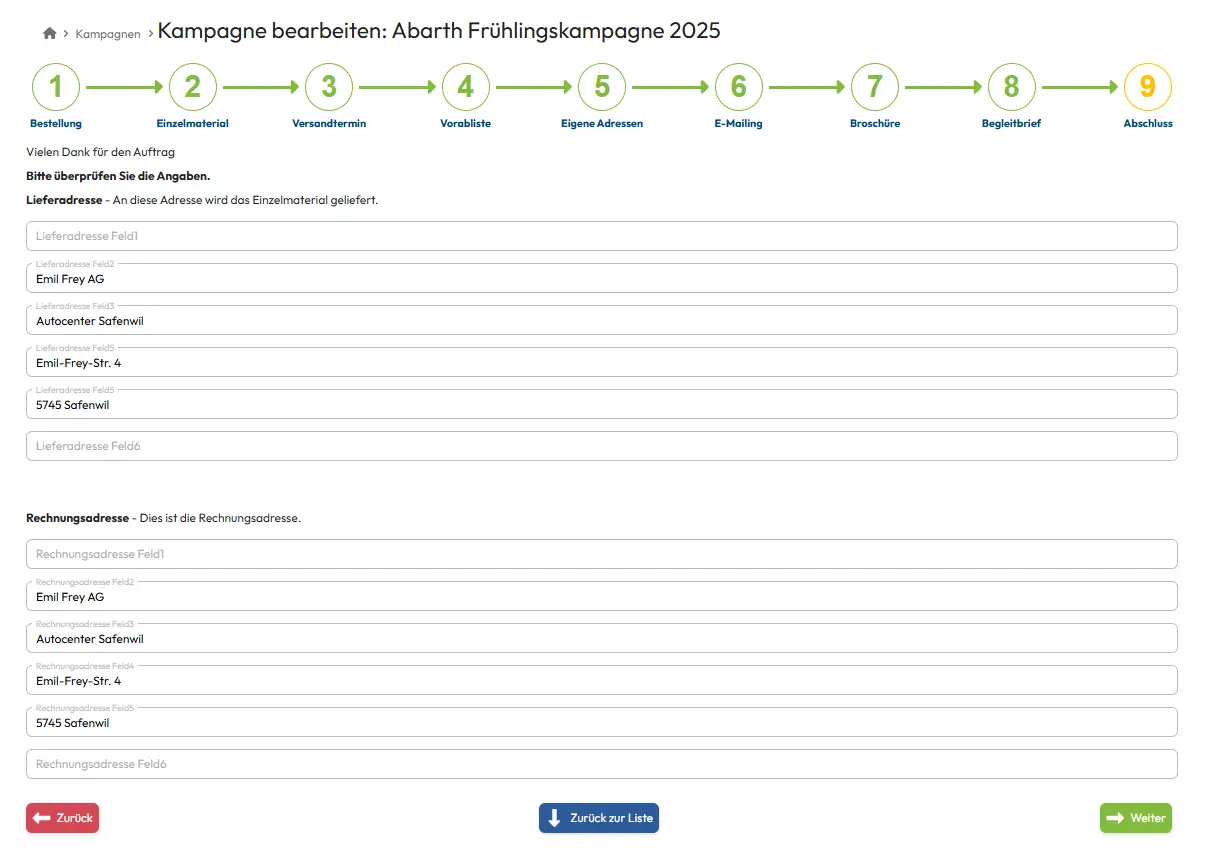1217x856 pixels.
Task: Select Rechnungsadresse Feld3 with Autocenter Safenwil
Action: point(602,638)
